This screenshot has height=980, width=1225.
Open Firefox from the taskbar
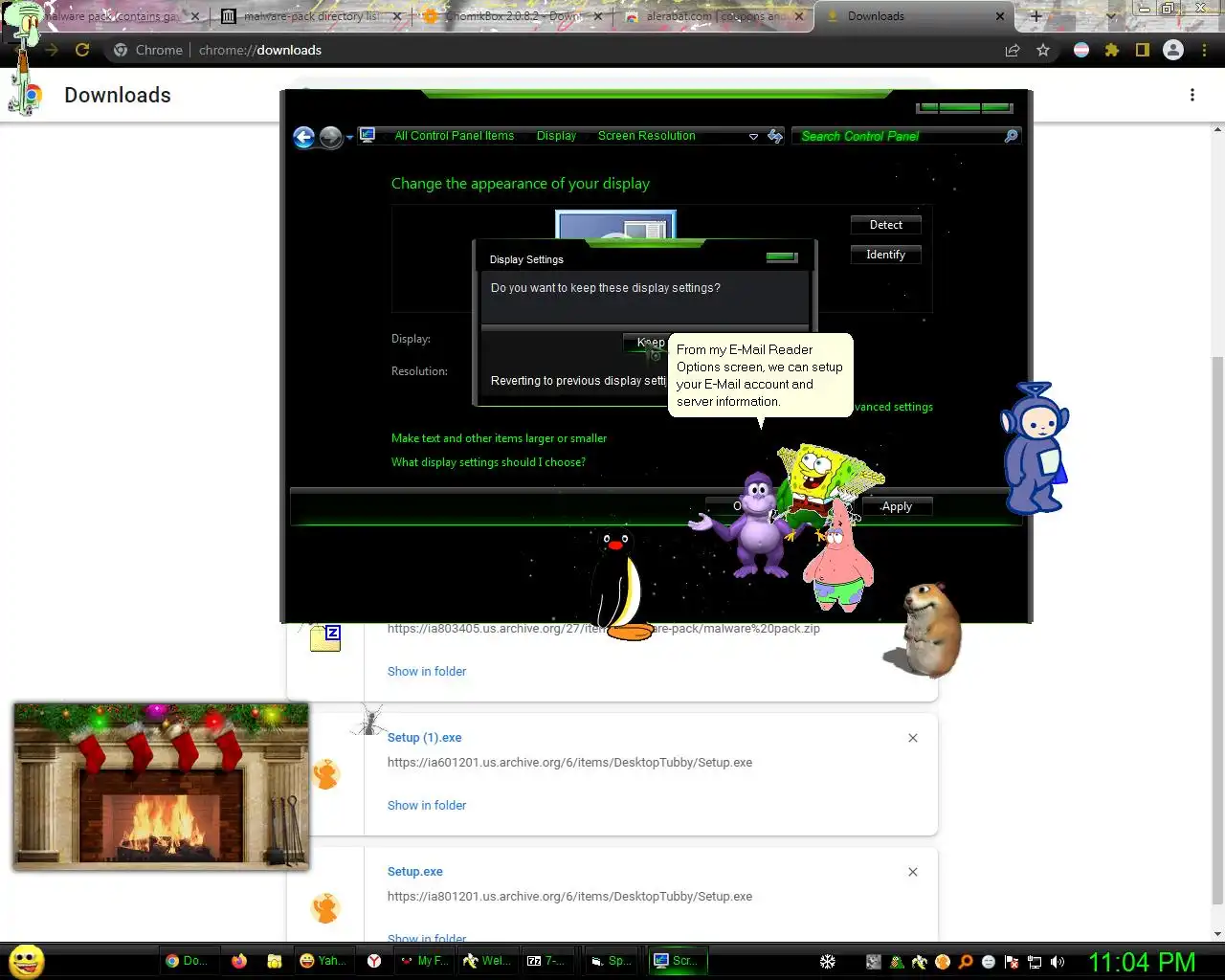pos(239,961)
